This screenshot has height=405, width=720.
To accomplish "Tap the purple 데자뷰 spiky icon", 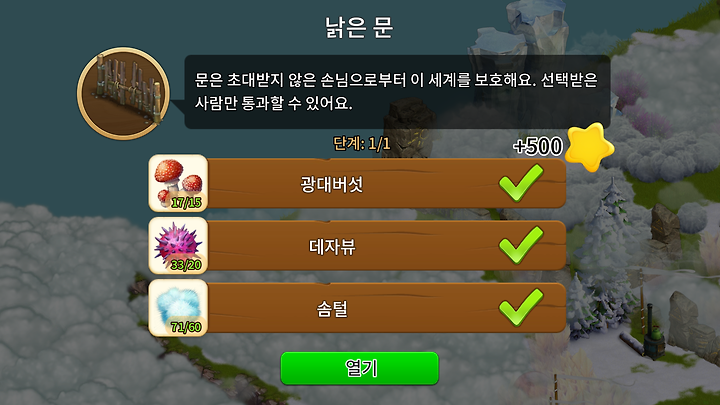I will click(178, 246).
